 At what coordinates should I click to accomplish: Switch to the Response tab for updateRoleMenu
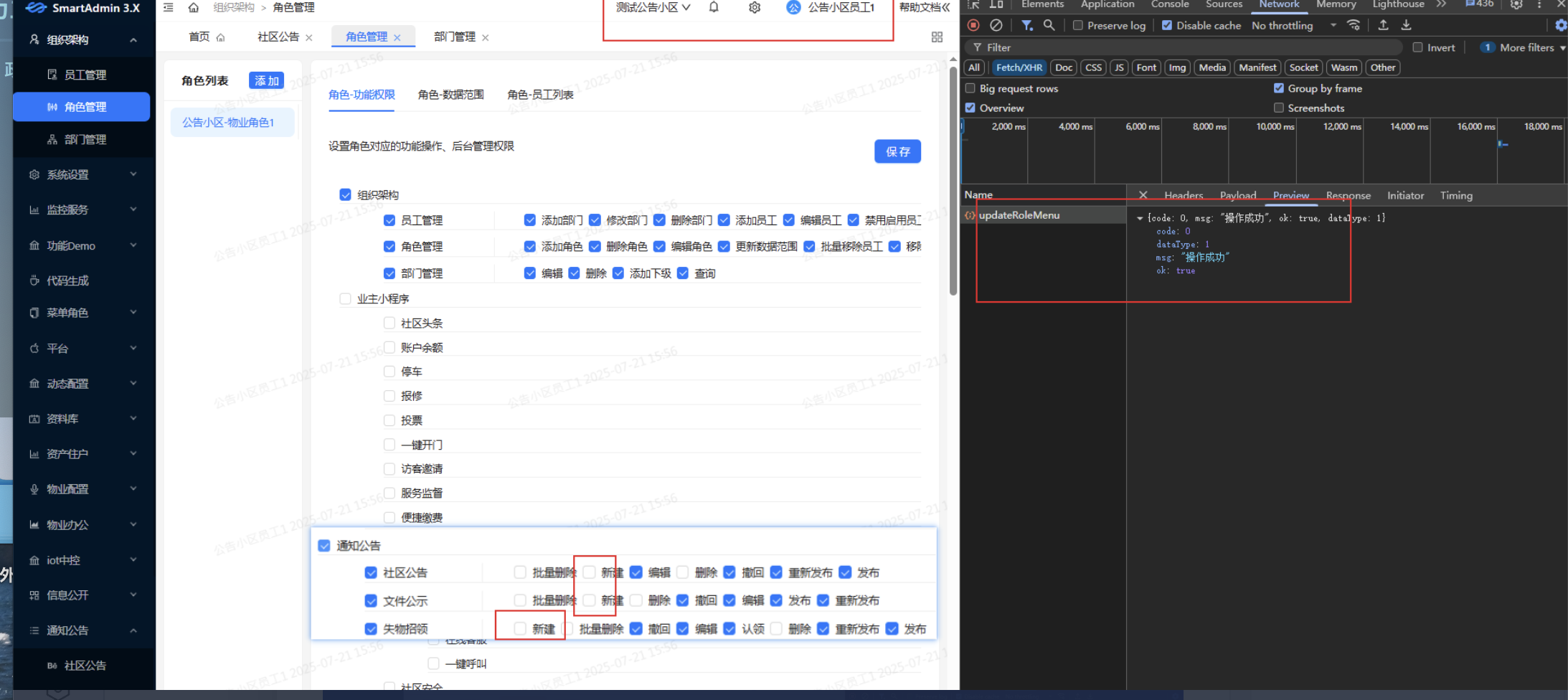(1347, 195)
